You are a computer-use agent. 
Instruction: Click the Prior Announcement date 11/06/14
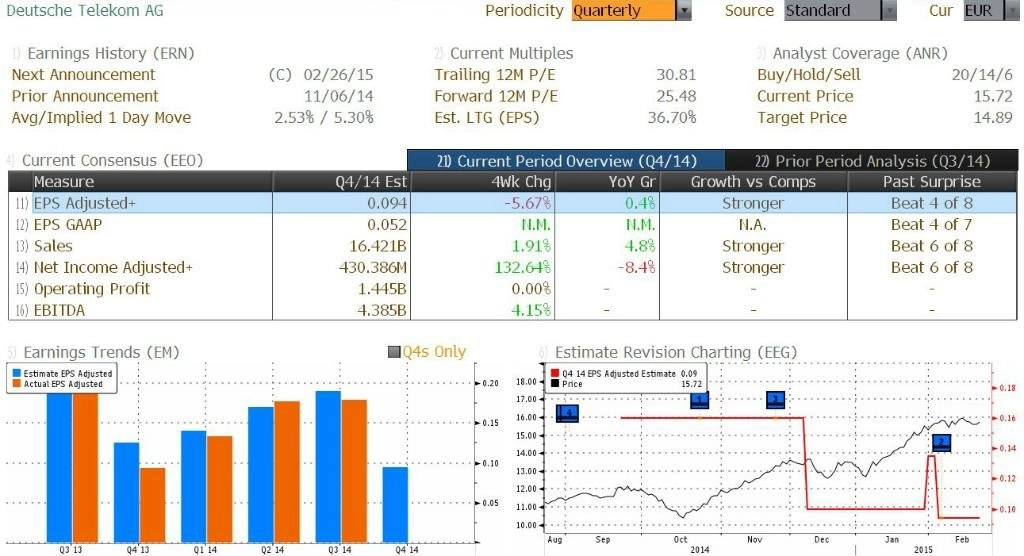338,96
